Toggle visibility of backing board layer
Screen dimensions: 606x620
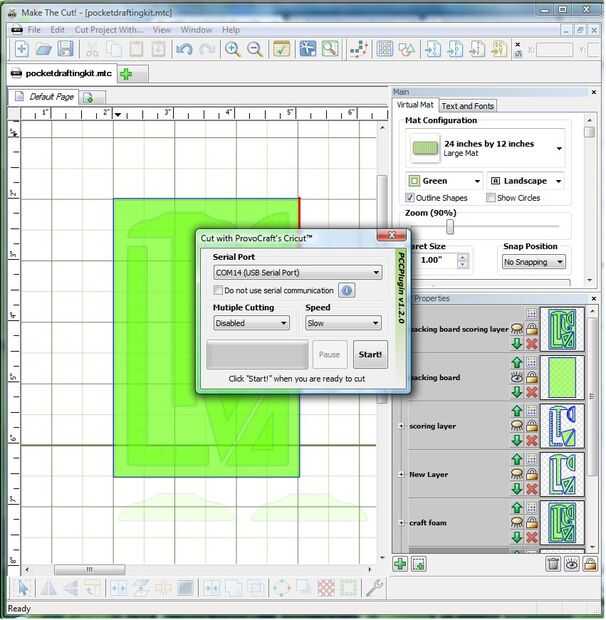517,378
